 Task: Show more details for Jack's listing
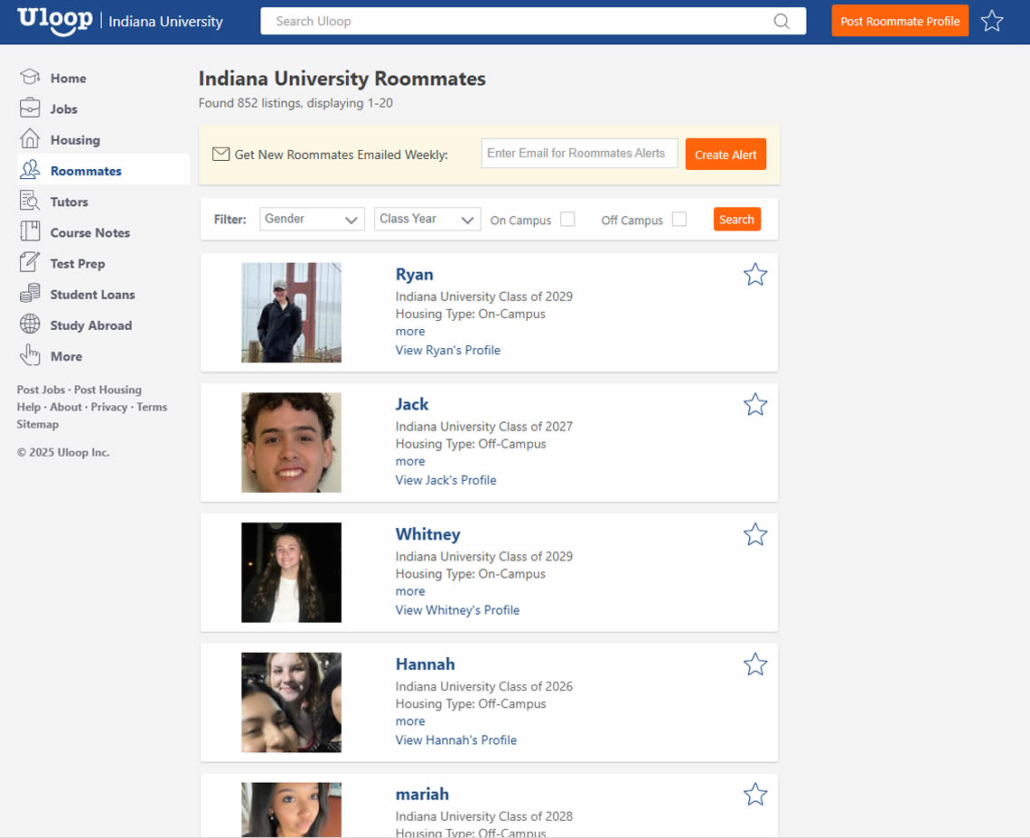[409, 461]
